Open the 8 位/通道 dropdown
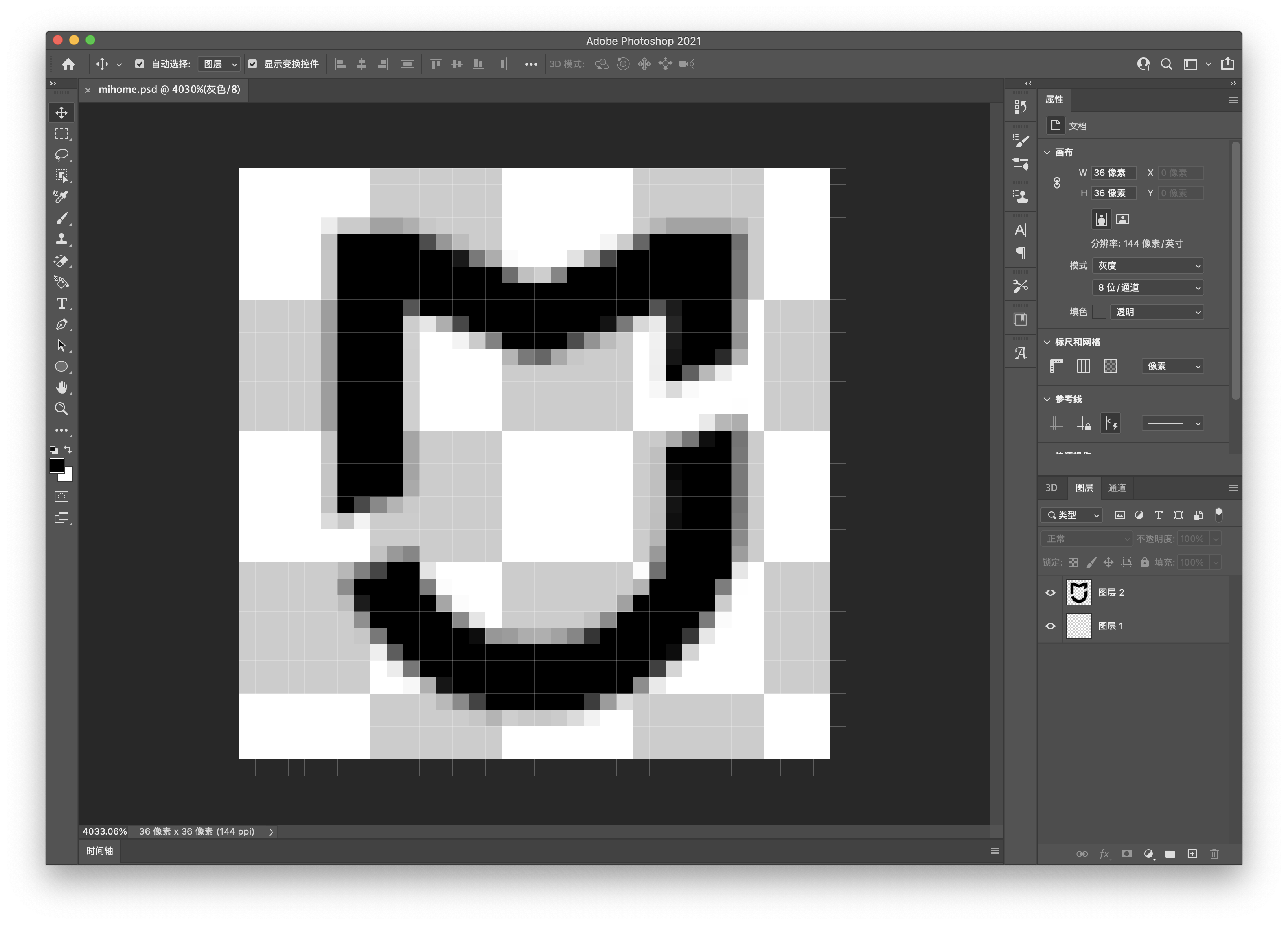This screenshot has height=925, width=1288. coord(1148,288)
